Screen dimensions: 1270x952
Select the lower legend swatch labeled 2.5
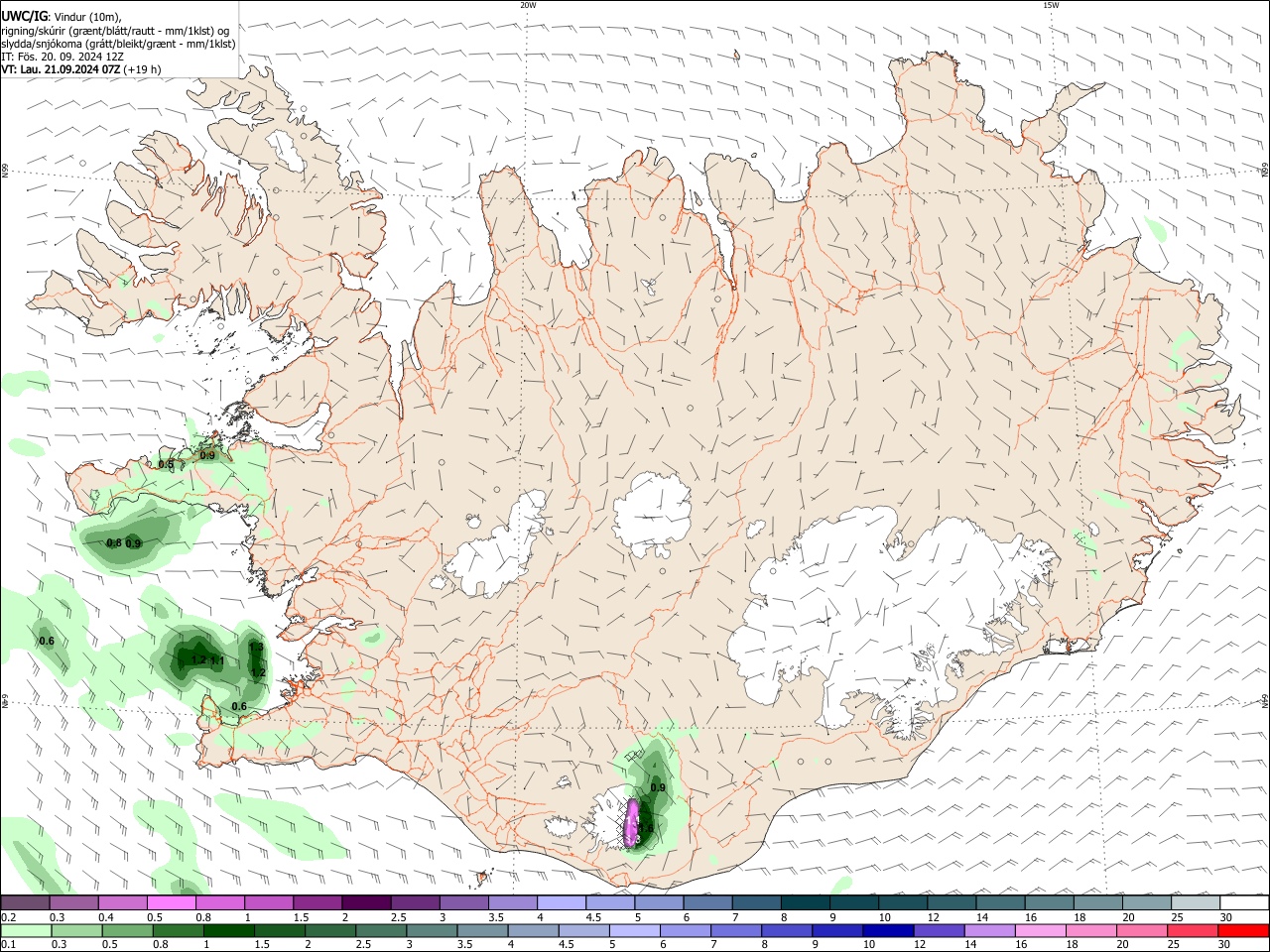(x=381, y=930)
